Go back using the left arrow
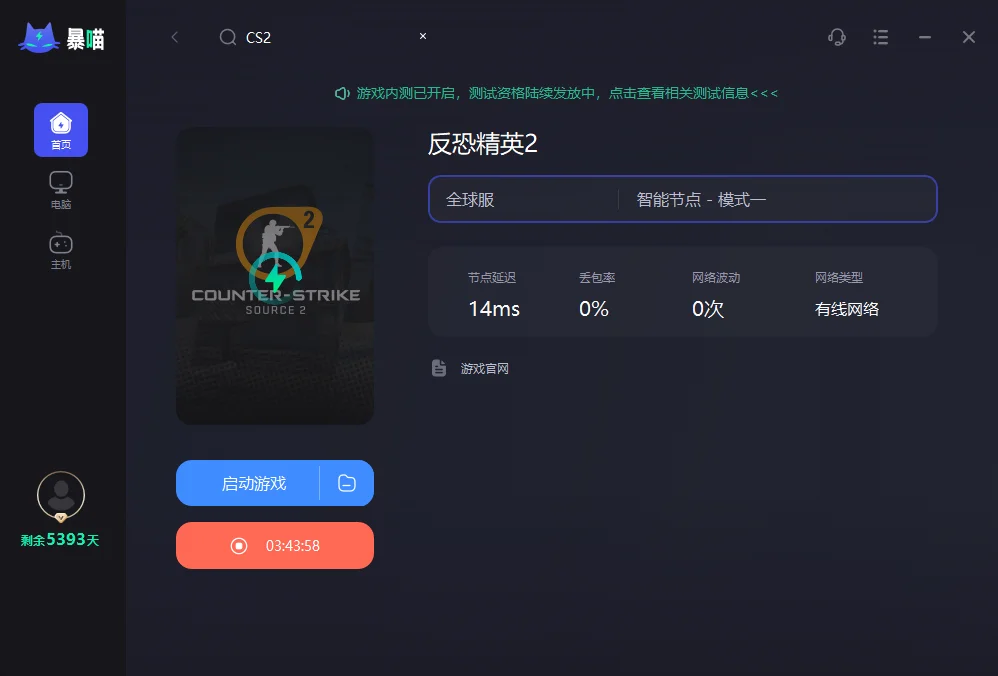Viewport: 998px width, 676px height. [174, 38]
